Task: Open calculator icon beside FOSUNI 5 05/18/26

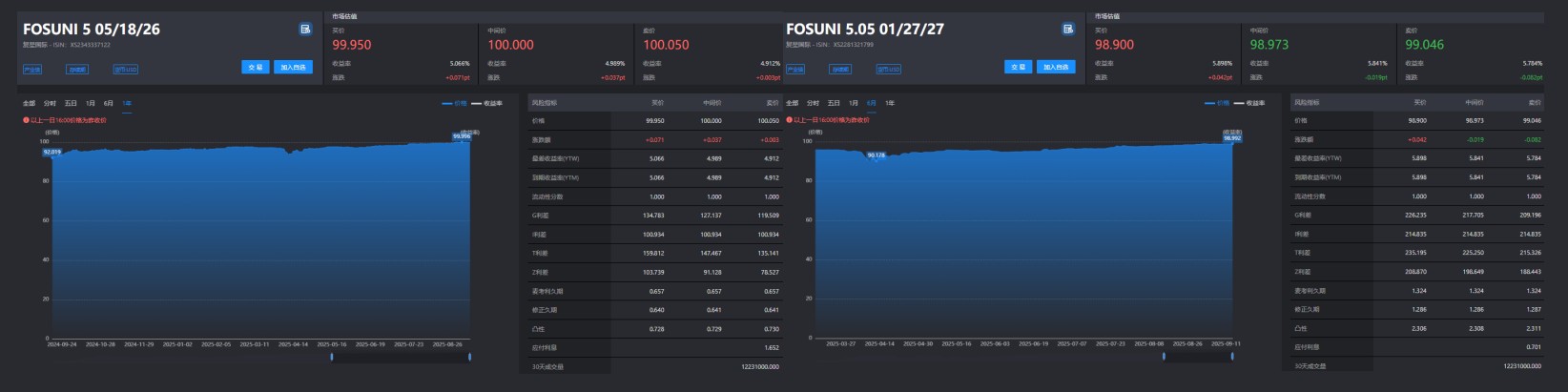Action: tap(305, 30)
